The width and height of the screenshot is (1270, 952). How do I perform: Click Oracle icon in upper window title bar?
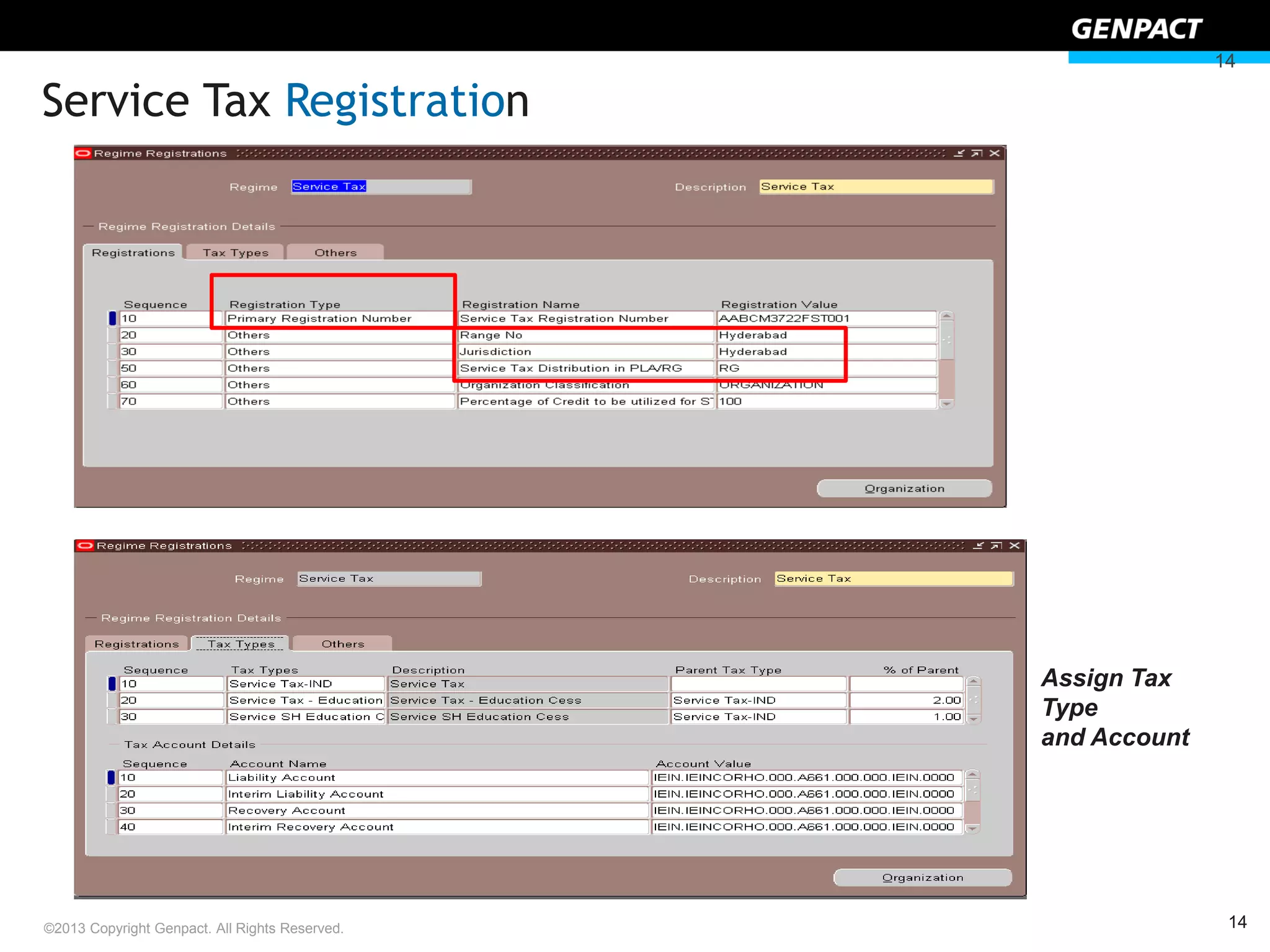tap(83, 153)
